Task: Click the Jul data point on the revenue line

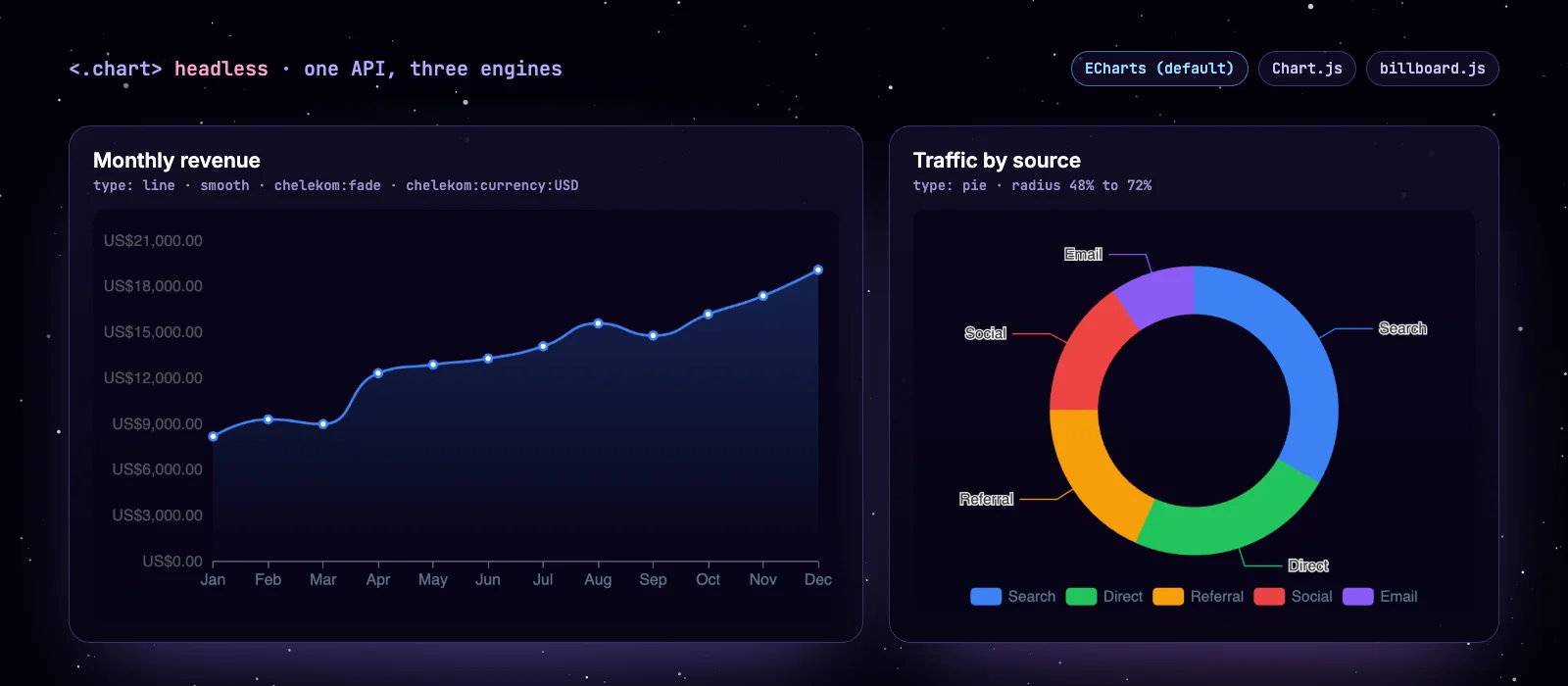Action: (543, 346)
